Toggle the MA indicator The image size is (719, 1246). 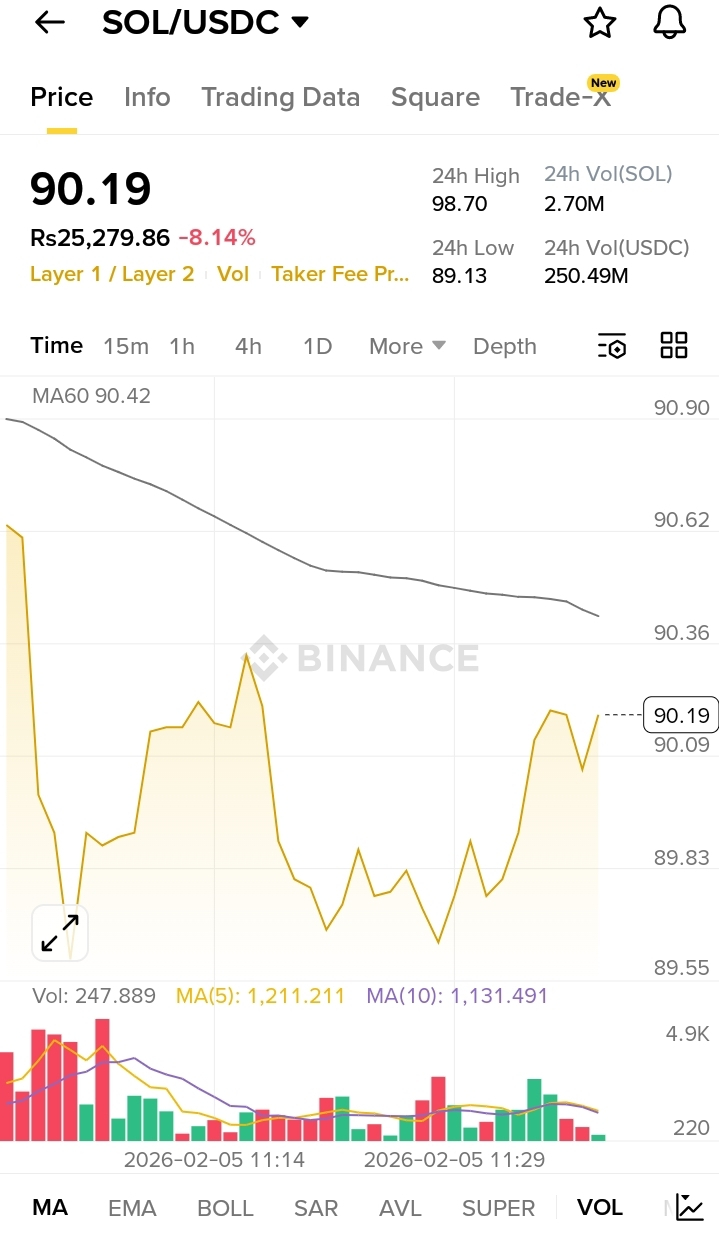tap(50, 1208)
